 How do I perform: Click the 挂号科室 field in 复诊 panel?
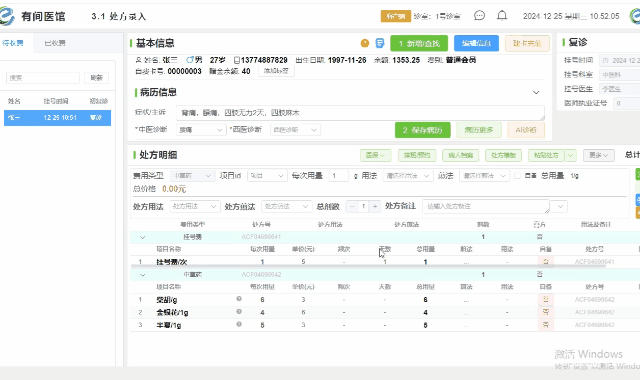coord(620,75)
